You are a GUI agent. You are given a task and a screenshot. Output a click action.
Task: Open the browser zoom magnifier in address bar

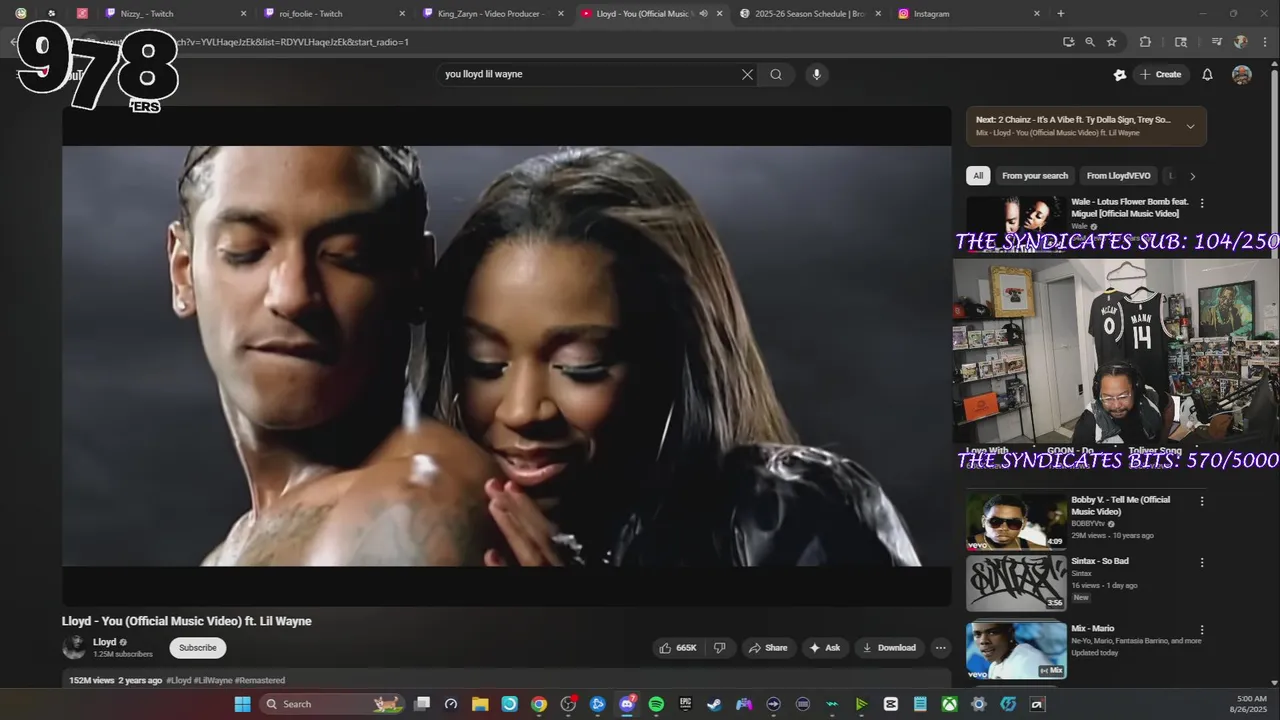pyautogui.click(x=1090, y=42)
